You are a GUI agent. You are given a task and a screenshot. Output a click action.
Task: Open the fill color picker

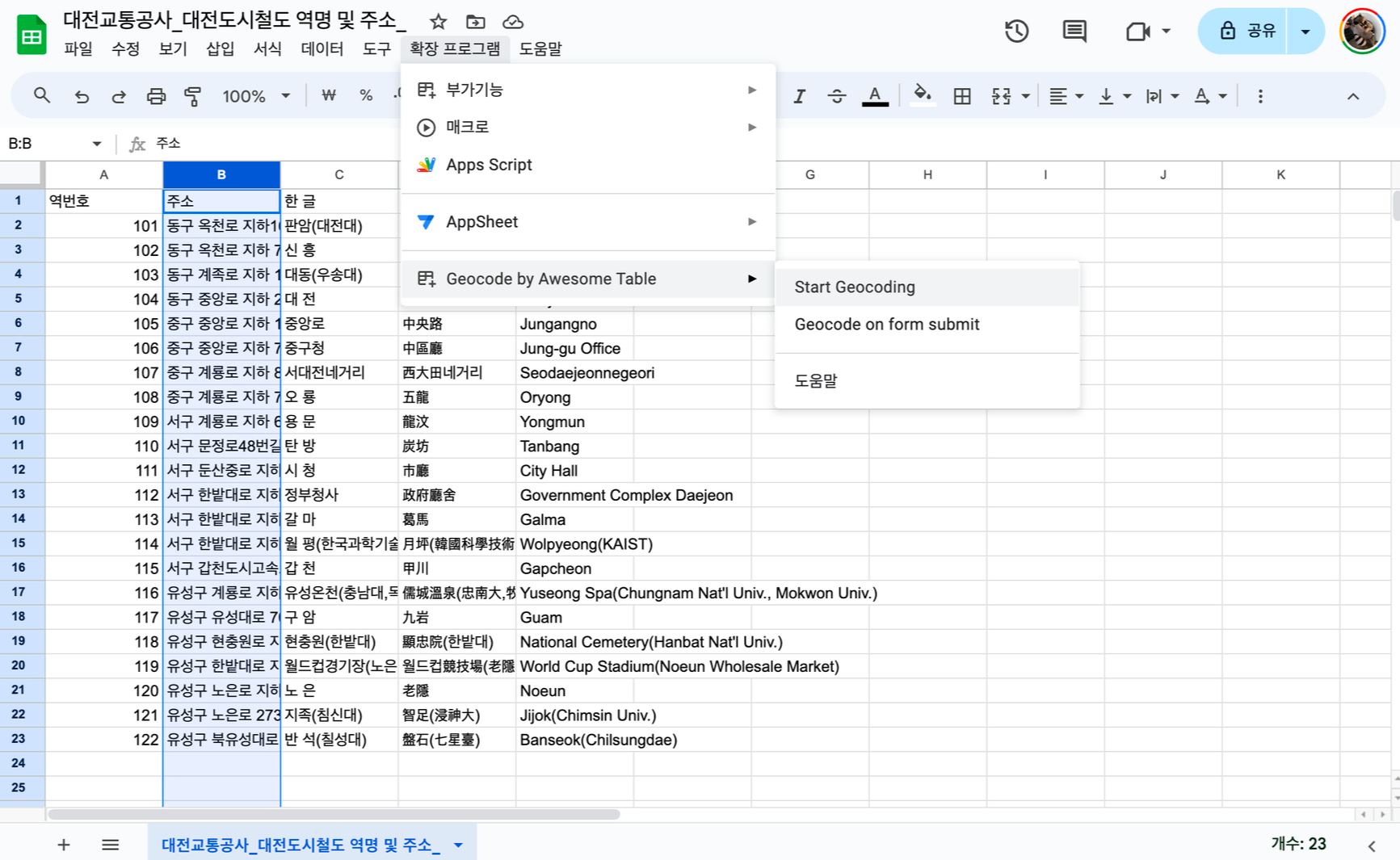pos(922,95)
